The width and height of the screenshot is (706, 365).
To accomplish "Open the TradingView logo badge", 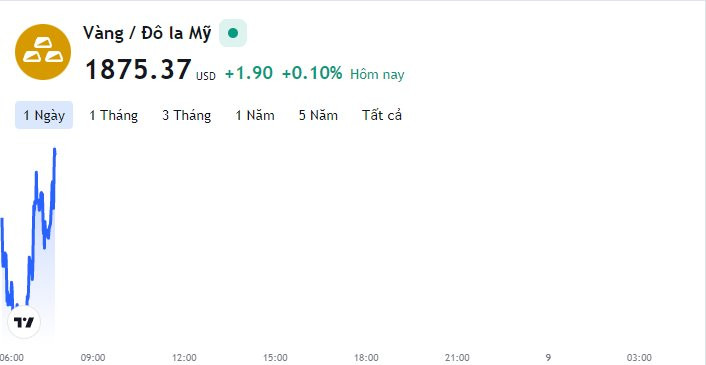I will pos(24,322).
